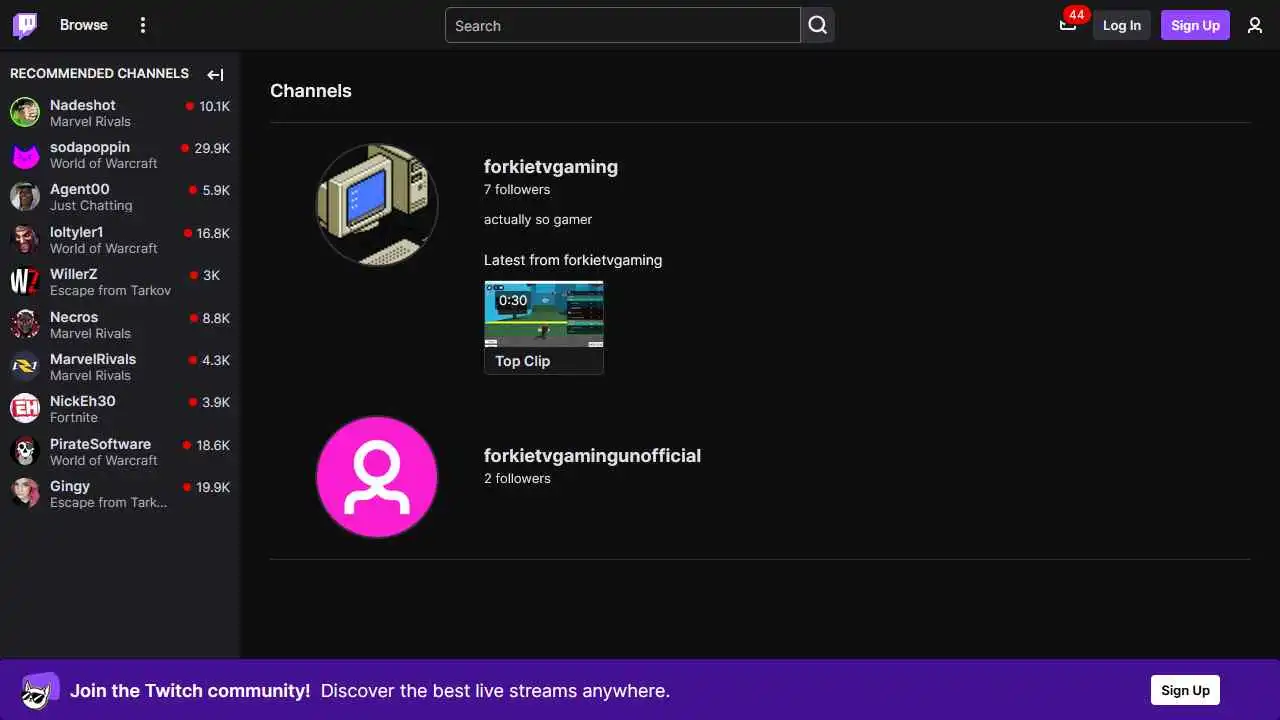Select the NickEh30 channel name

pyautogui.click(x=83, y=401)
